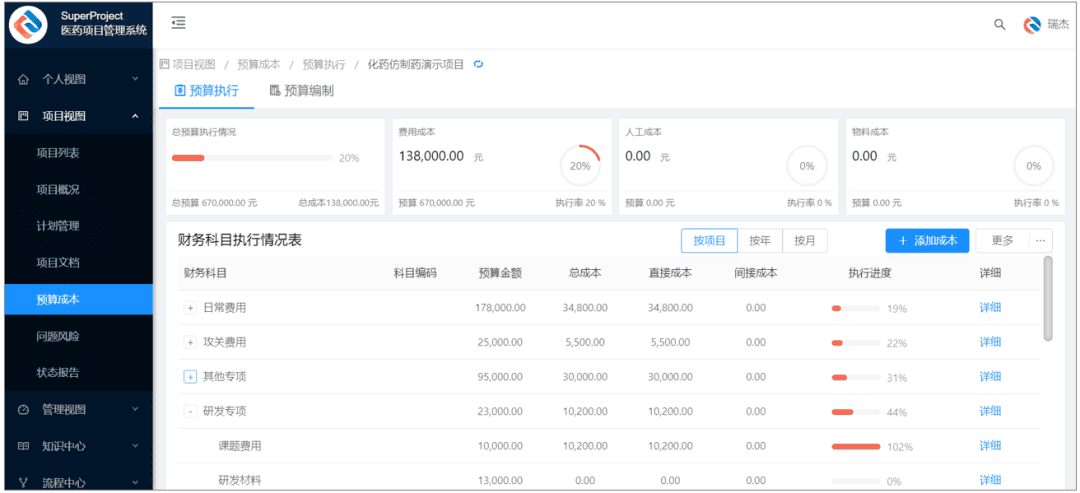The width and height of the screenshot is (1080, 493).
Task: Click the 总成本 column header
Action: [585, 273]
